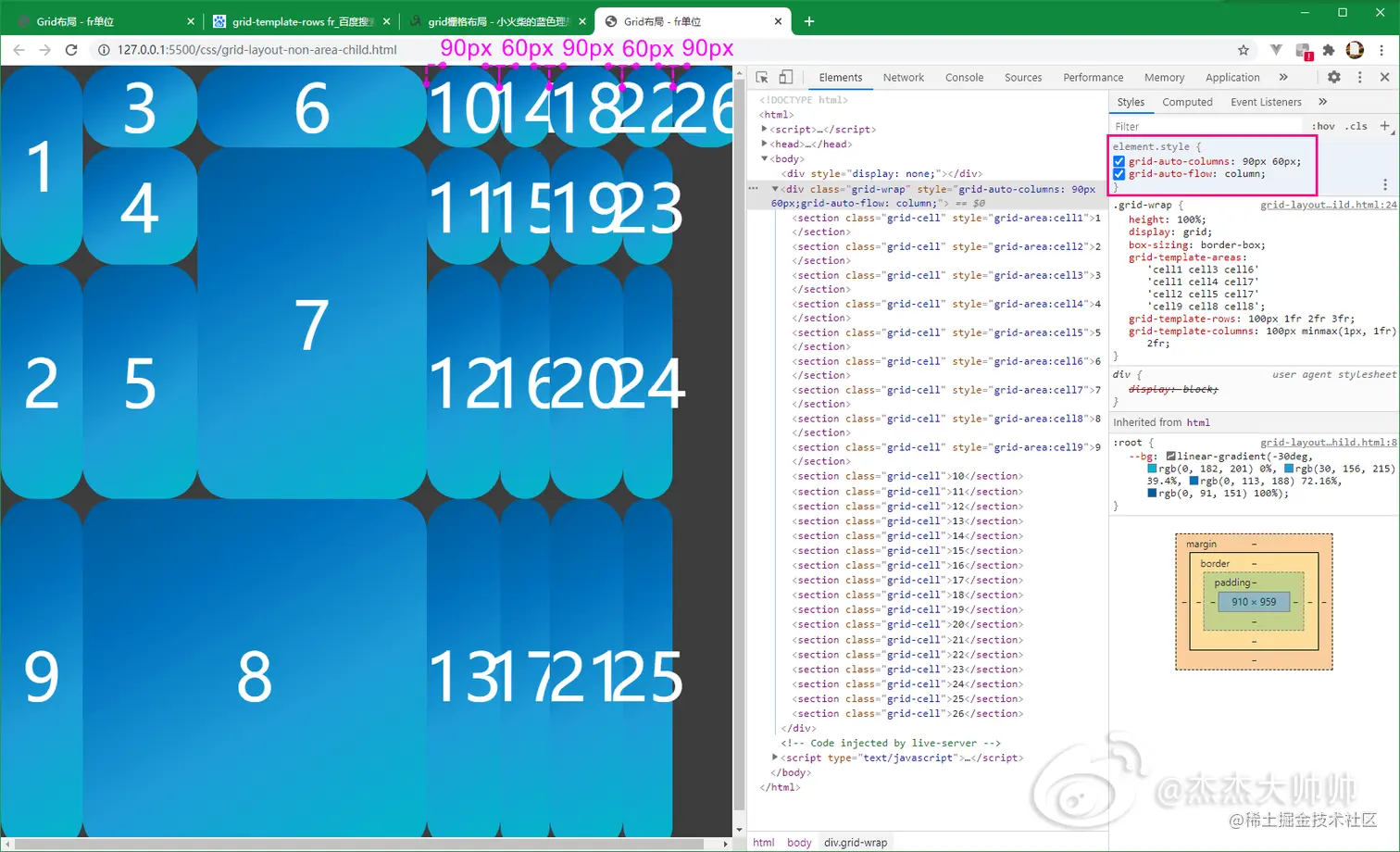The width and height of the screenshot is (1400, 852).
Task: Reload the current page
Action: point(71,50)
